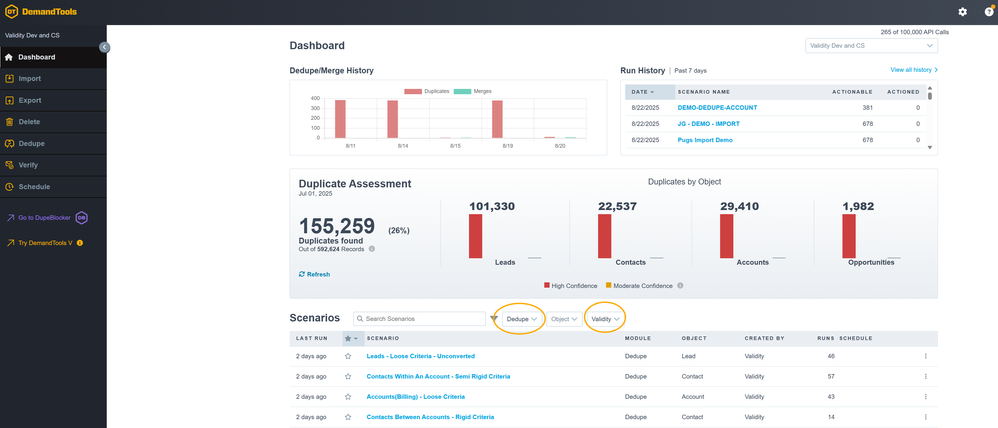Open row menu for Accounts(Billing) scenario
The width and height of the screenshot is (998, 428).
click(925, 397)
